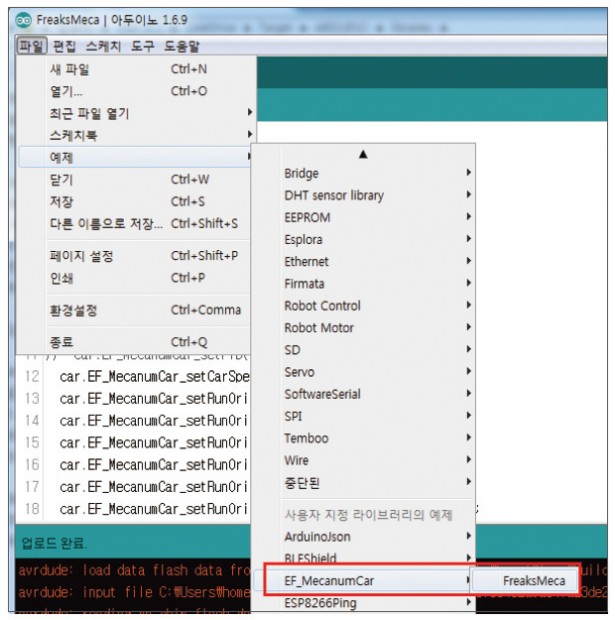Click line 12 in the code editor
This screenshot has width=615, height=620.
point(150,377)
